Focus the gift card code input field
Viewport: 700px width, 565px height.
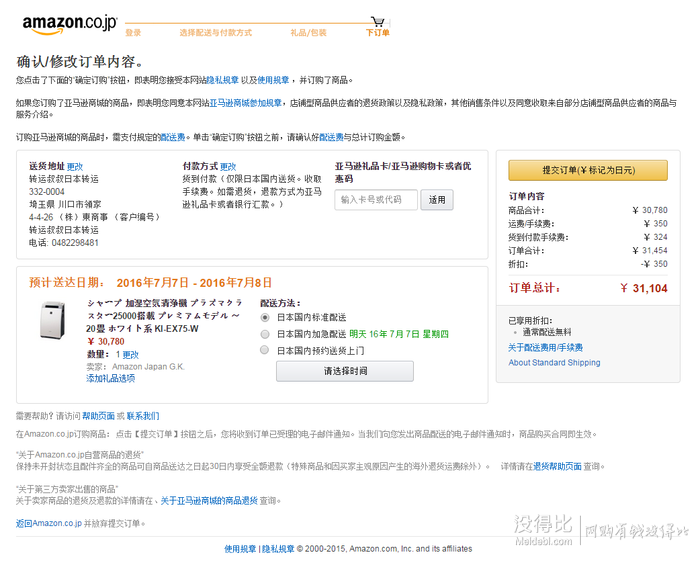coord(376,199)
